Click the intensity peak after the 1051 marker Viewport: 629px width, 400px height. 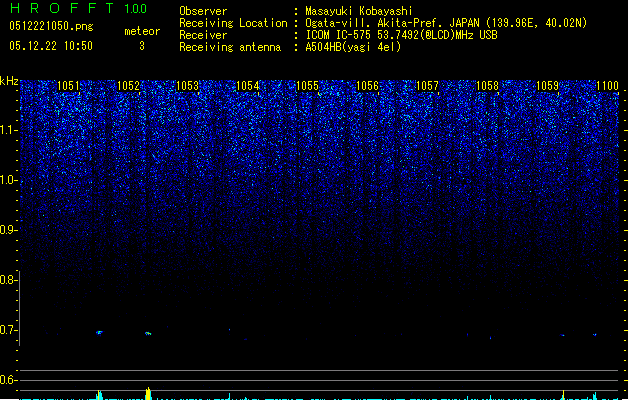coord(99,395)
